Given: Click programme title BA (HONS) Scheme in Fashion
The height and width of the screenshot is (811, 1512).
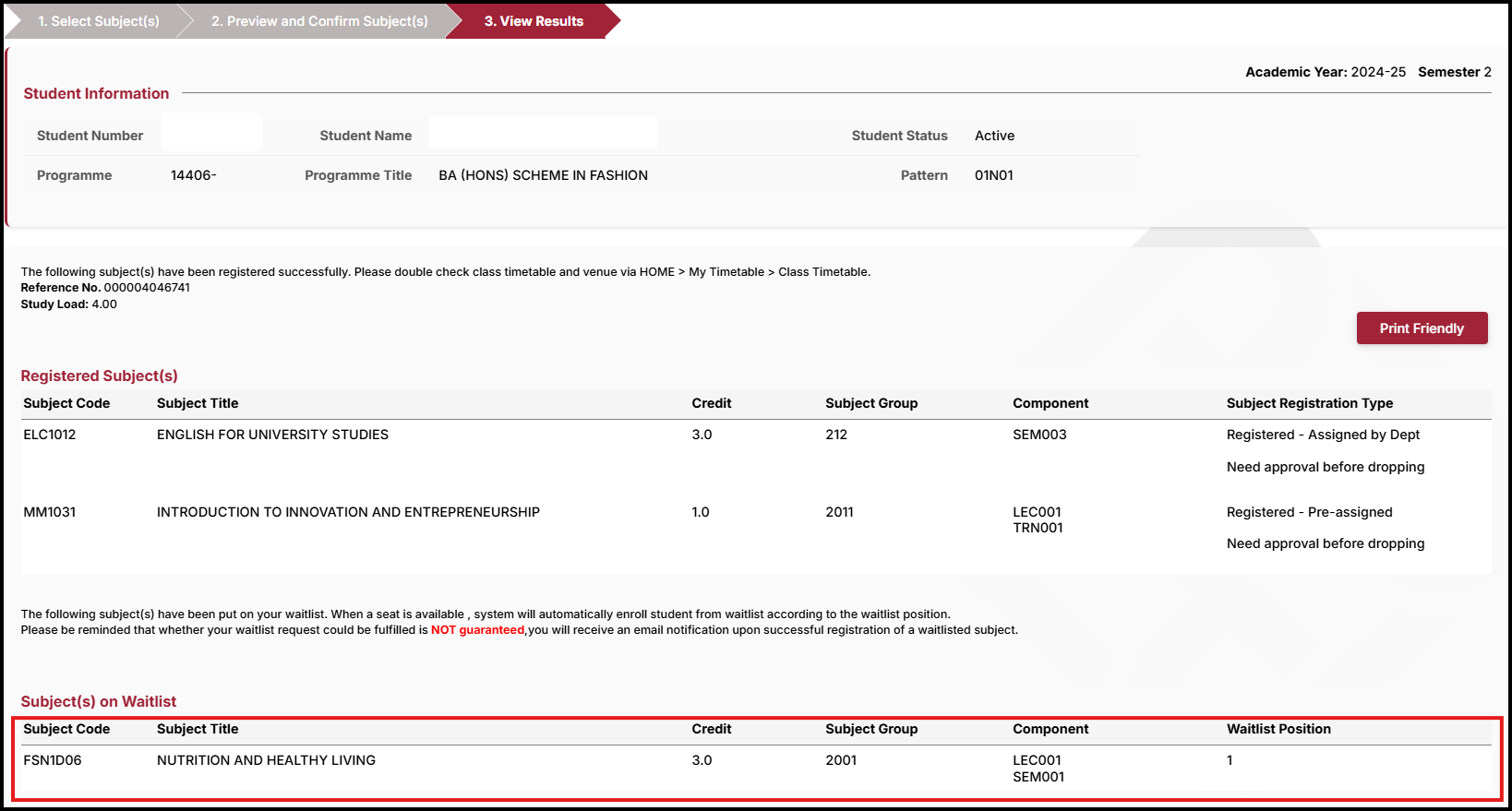Looking at the screenshot, I should tap(543, 175).
